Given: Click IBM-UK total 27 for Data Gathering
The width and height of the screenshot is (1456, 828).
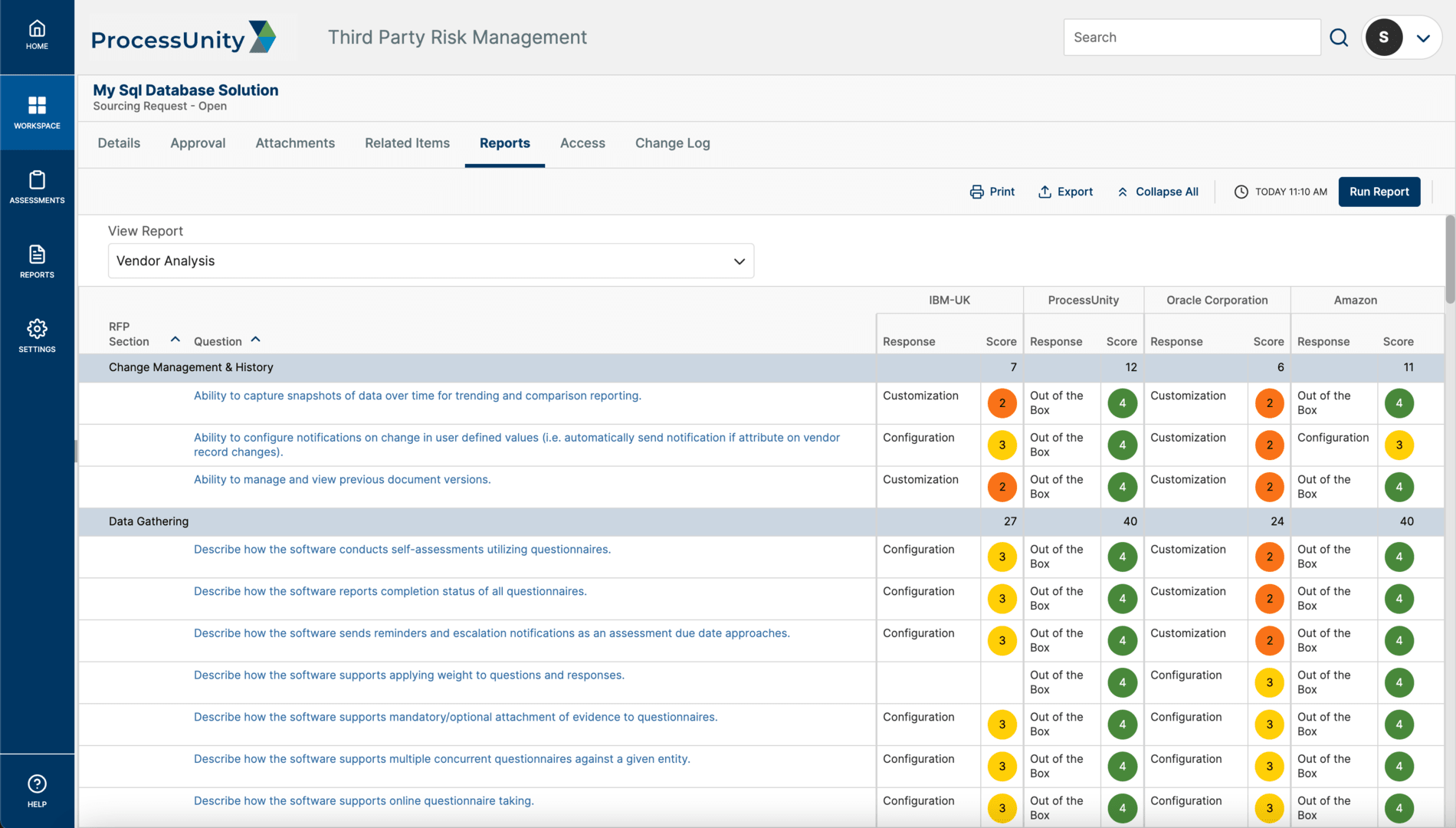Looking at the screenshot, I should click(x=1010, y=521).
